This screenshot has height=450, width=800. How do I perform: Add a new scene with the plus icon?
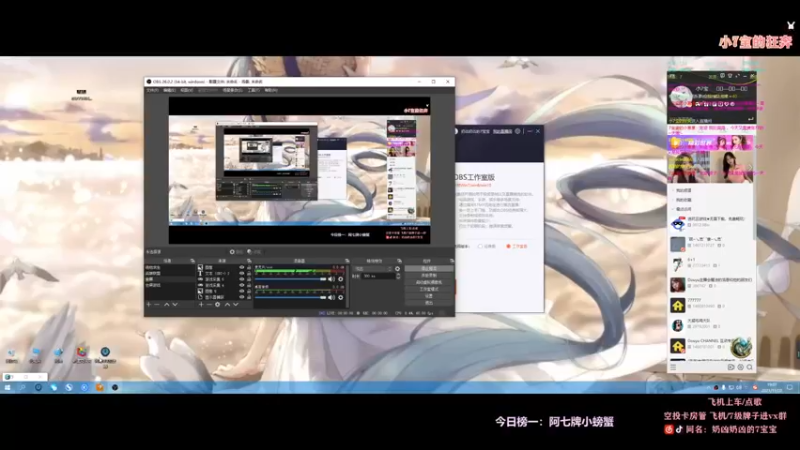(x=149, y=305)
